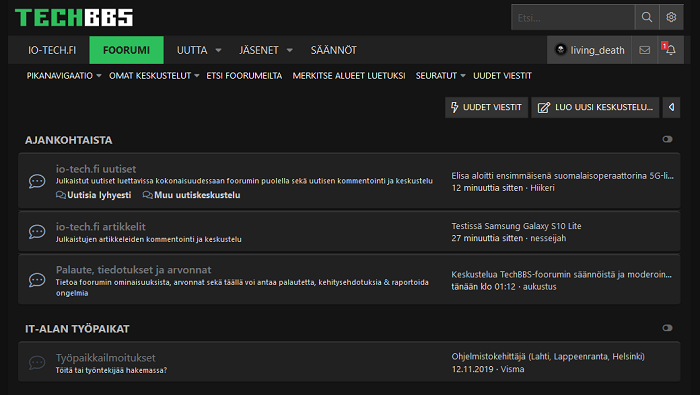Expand the Jäsenet menu dropdown arrow
700x395 pixels.
289,50
